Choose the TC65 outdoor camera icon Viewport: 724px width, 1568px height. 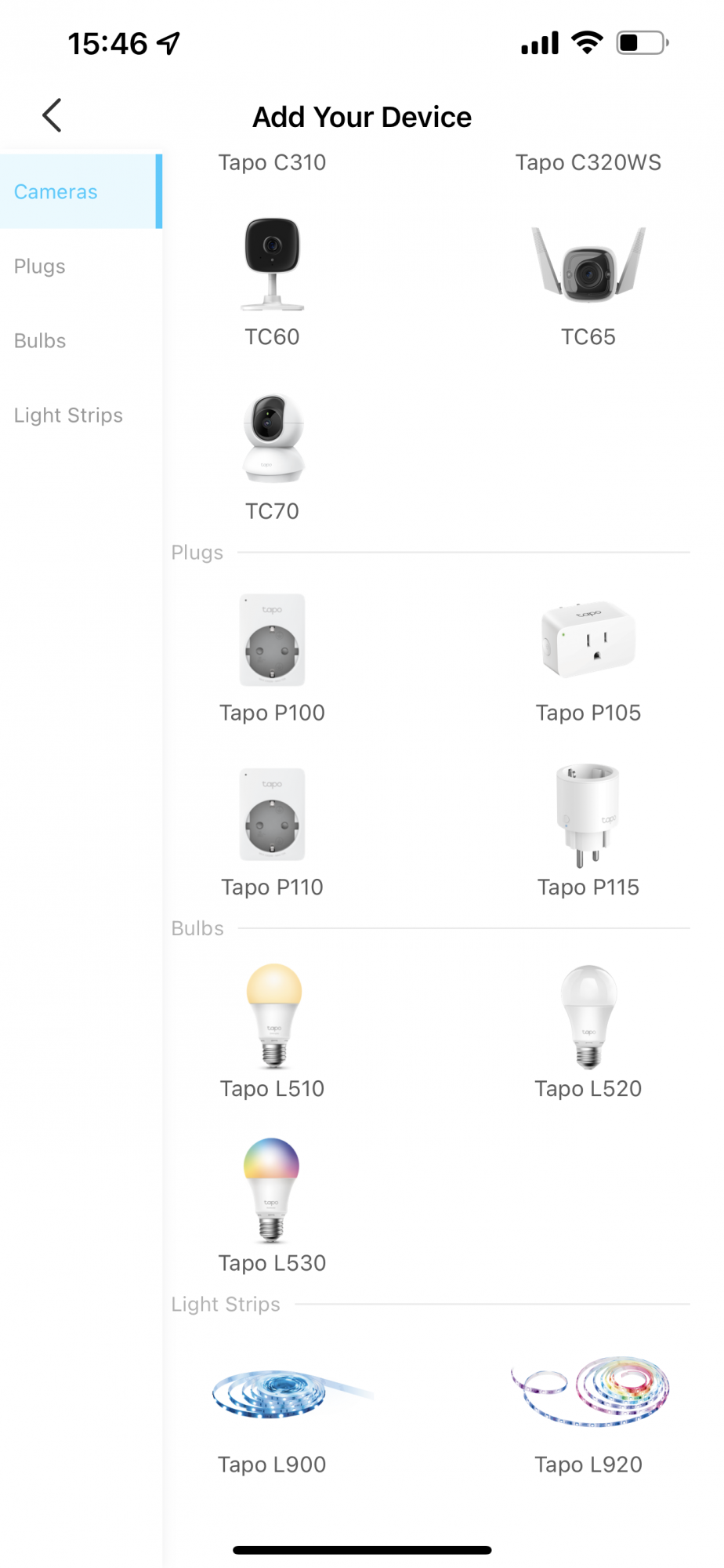pos(588,265)
